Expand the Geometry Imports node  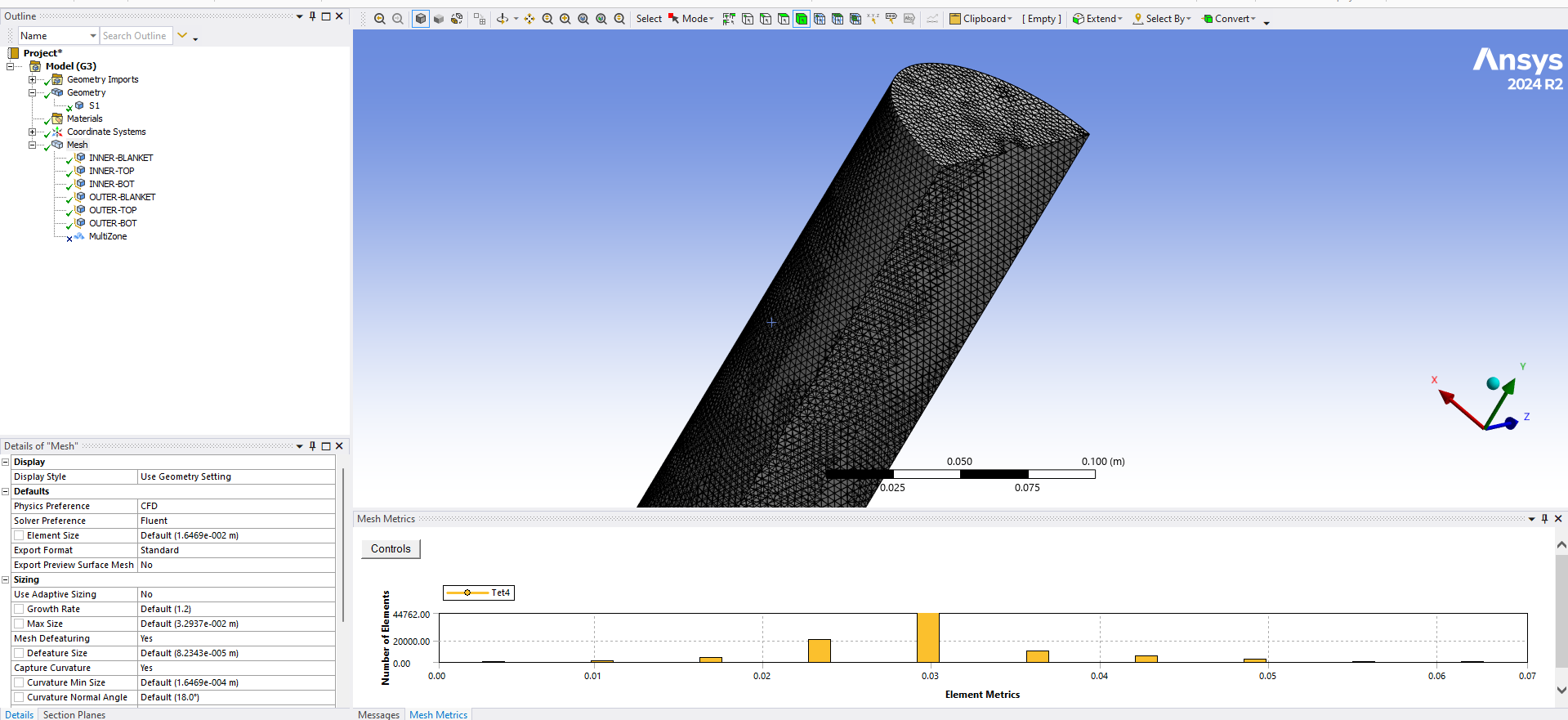[x=33, y=79]
